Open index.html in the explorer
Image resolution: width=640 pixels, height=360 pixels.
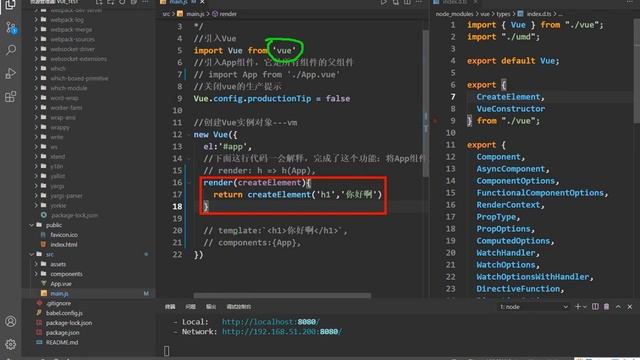pos(64,244)
